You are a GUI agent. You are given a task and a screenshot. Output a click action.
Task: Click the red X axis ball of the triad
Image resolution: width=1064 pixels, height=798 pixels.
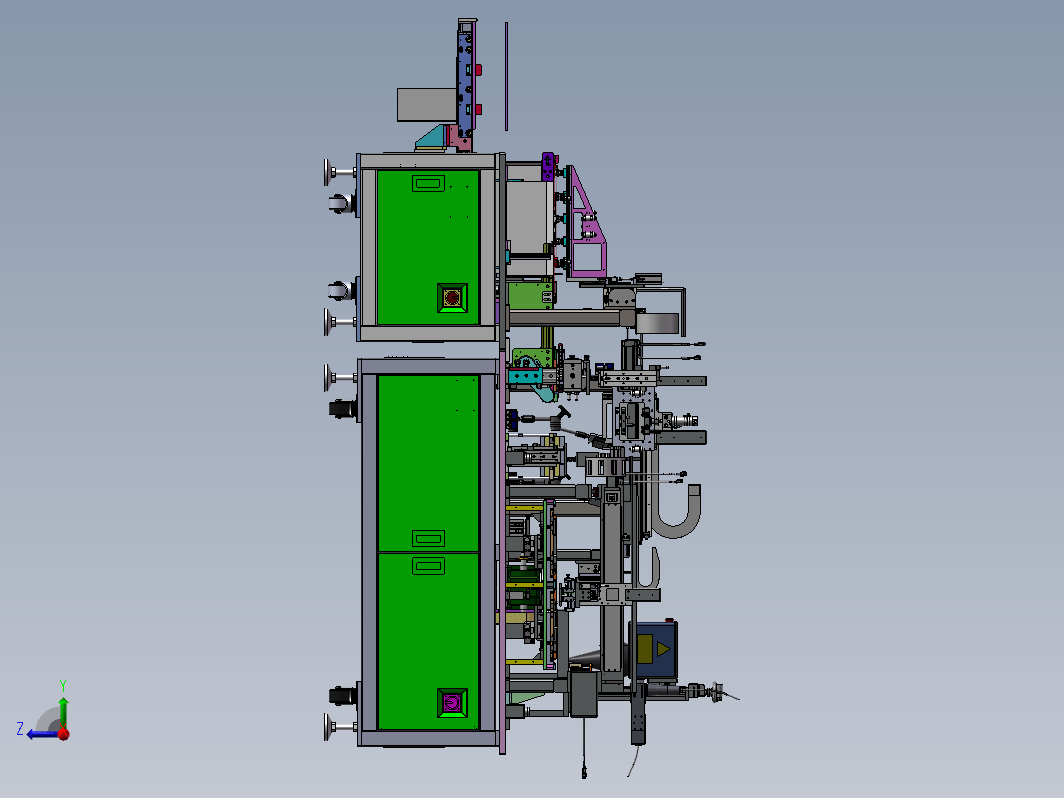click(64, 734)
